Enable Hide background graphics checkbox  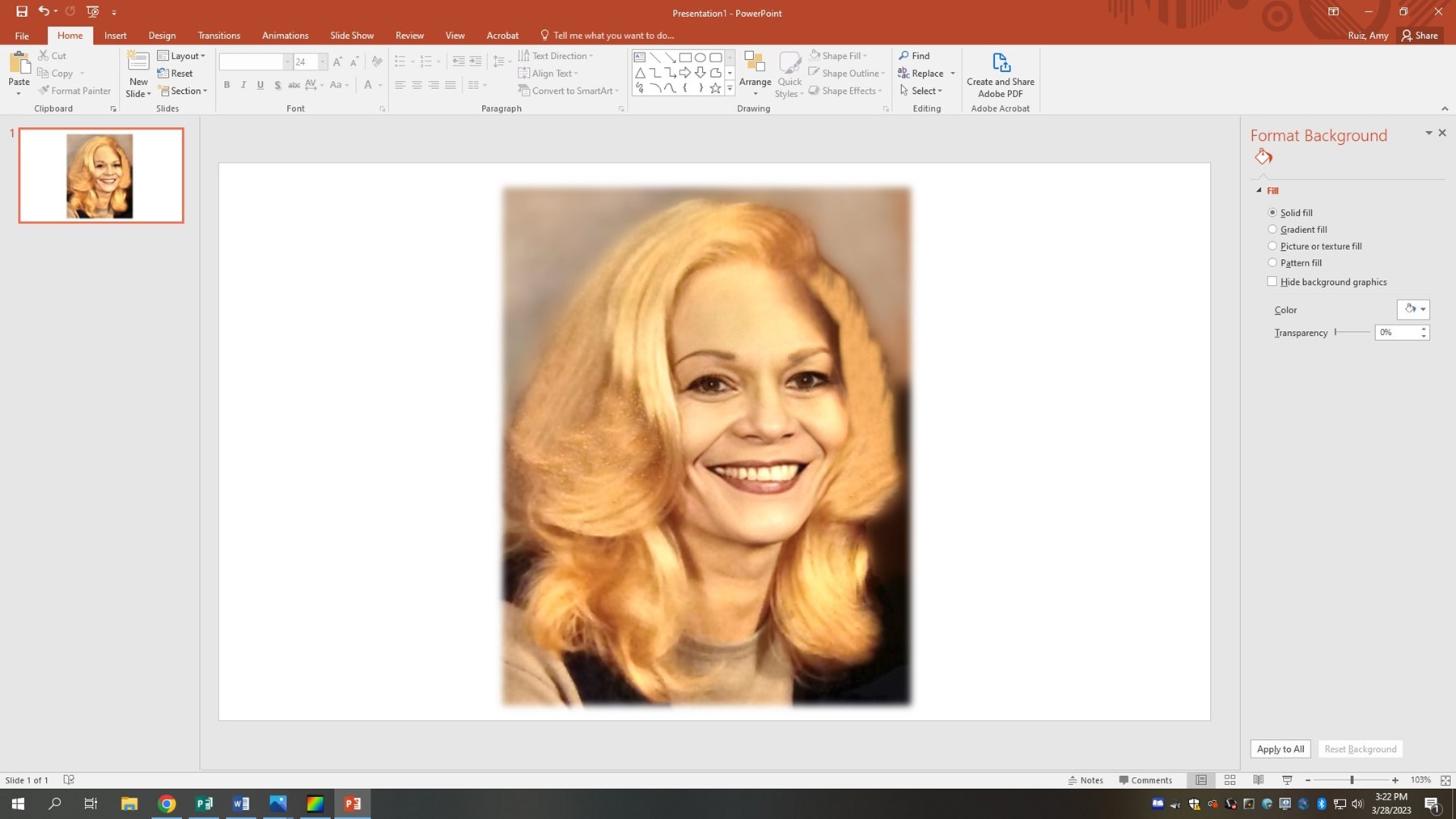(x=1272, y=282)
